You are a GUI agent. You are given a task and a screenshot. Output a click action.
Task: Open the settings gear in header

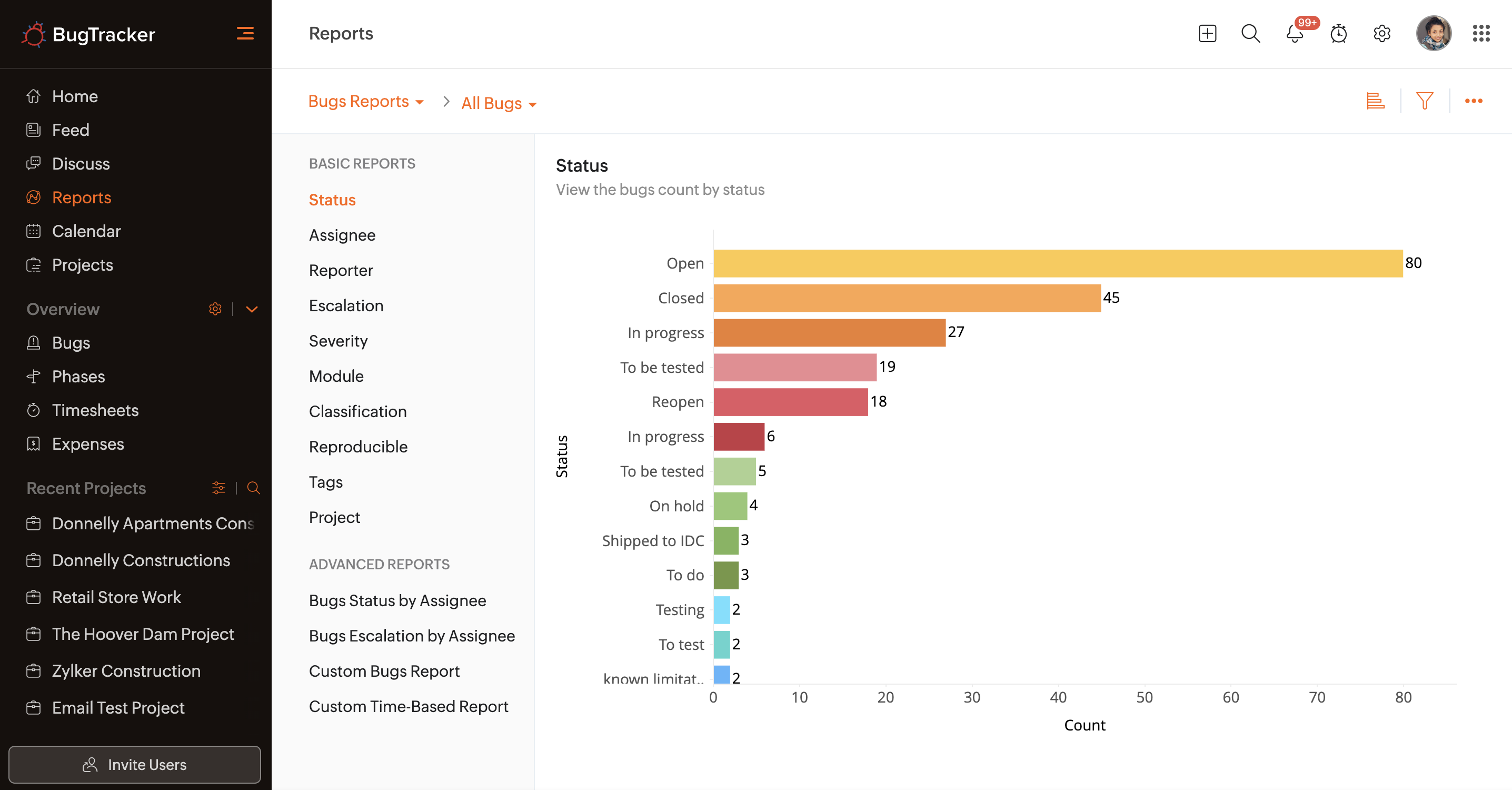tap(1381, 34)
